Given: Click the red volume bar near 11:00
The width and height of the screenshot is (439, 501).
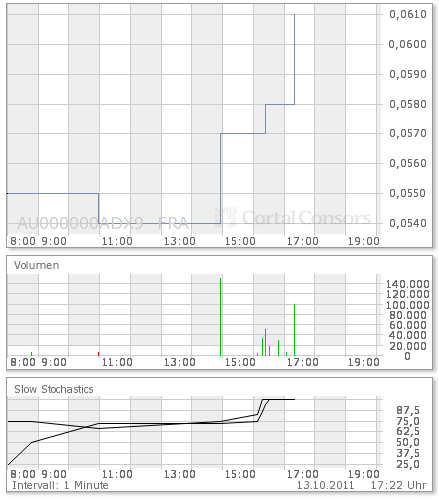Looking at the screenshot, I should [x=99, y=354].
